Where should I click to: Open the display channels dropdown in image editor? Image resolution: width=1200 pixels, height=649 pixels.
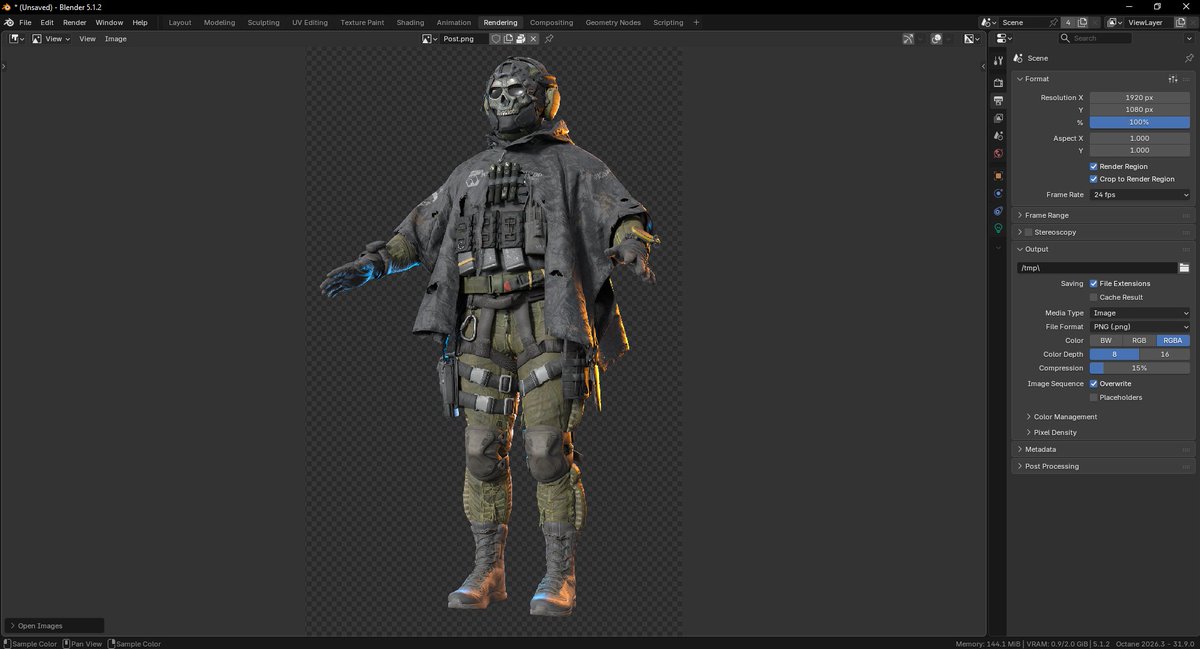(973, 38)
